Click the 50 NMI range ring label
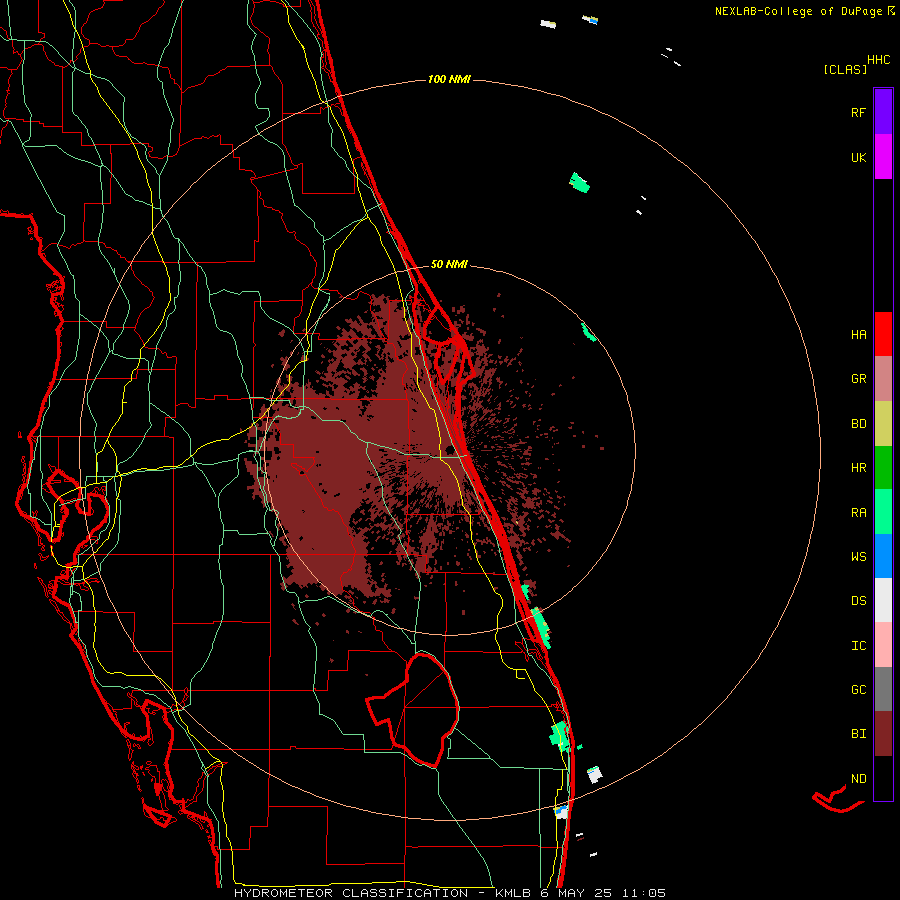900x900 pixels. pyautogui.click(x=449, y=264)
